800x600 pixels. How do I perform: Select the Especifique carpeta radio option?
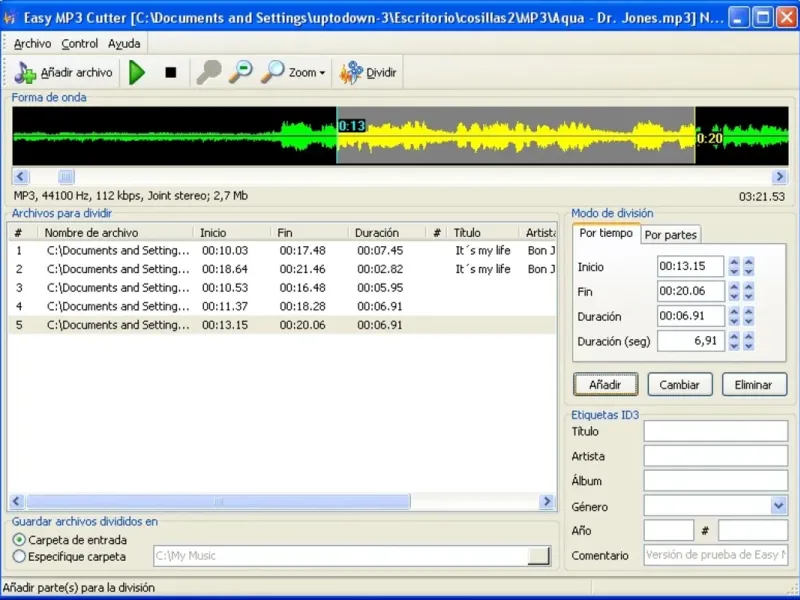20,556
